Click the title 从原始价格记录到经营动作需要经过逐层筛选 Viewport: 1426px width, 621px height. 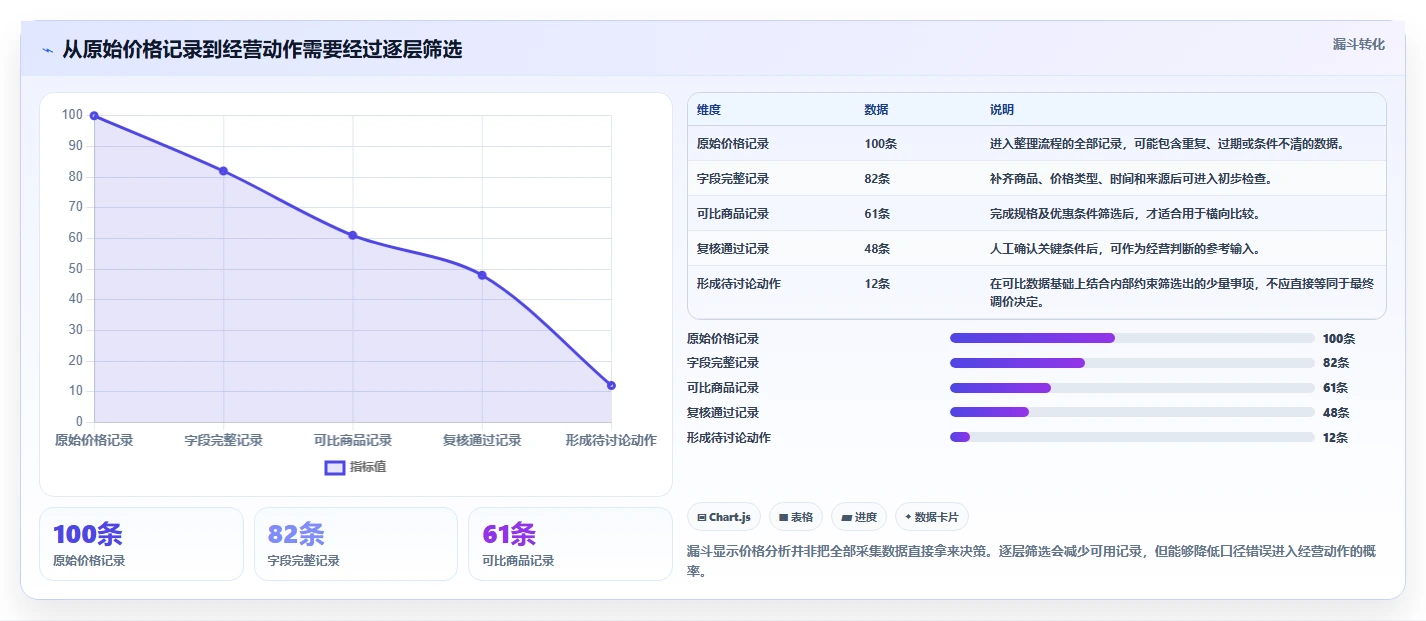pos(262,50)
